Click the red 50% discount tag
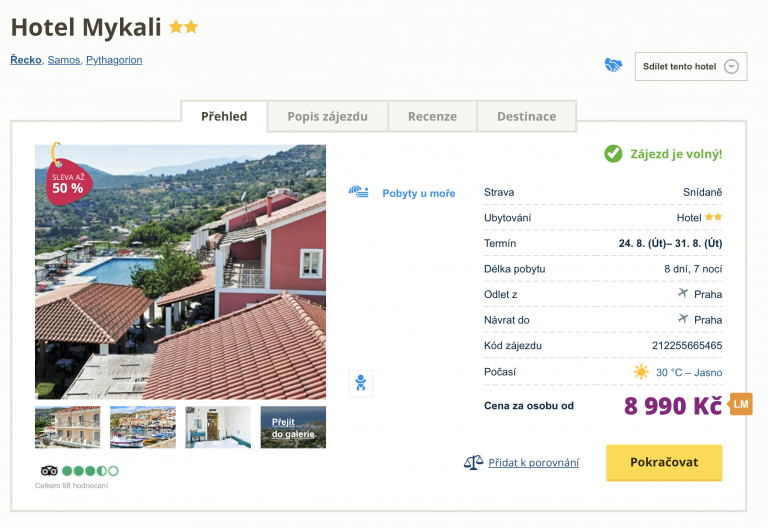768x528 pixels. coord(66,180)
